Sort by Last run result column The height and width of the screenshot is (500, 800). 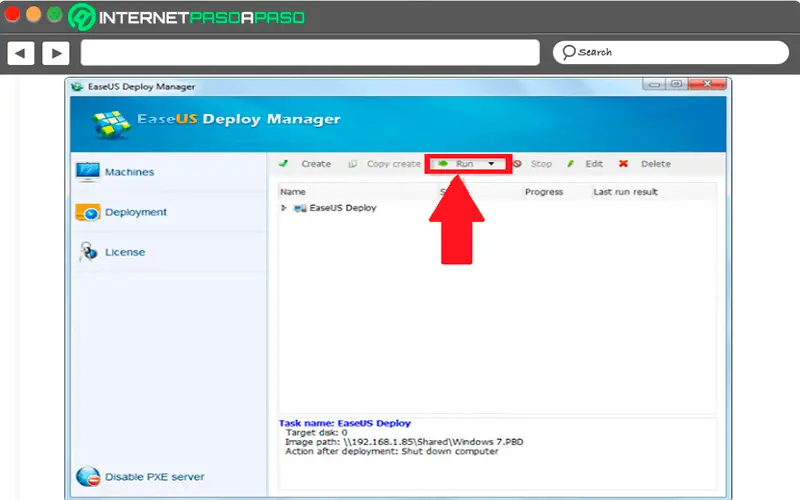tap(626, 192)
